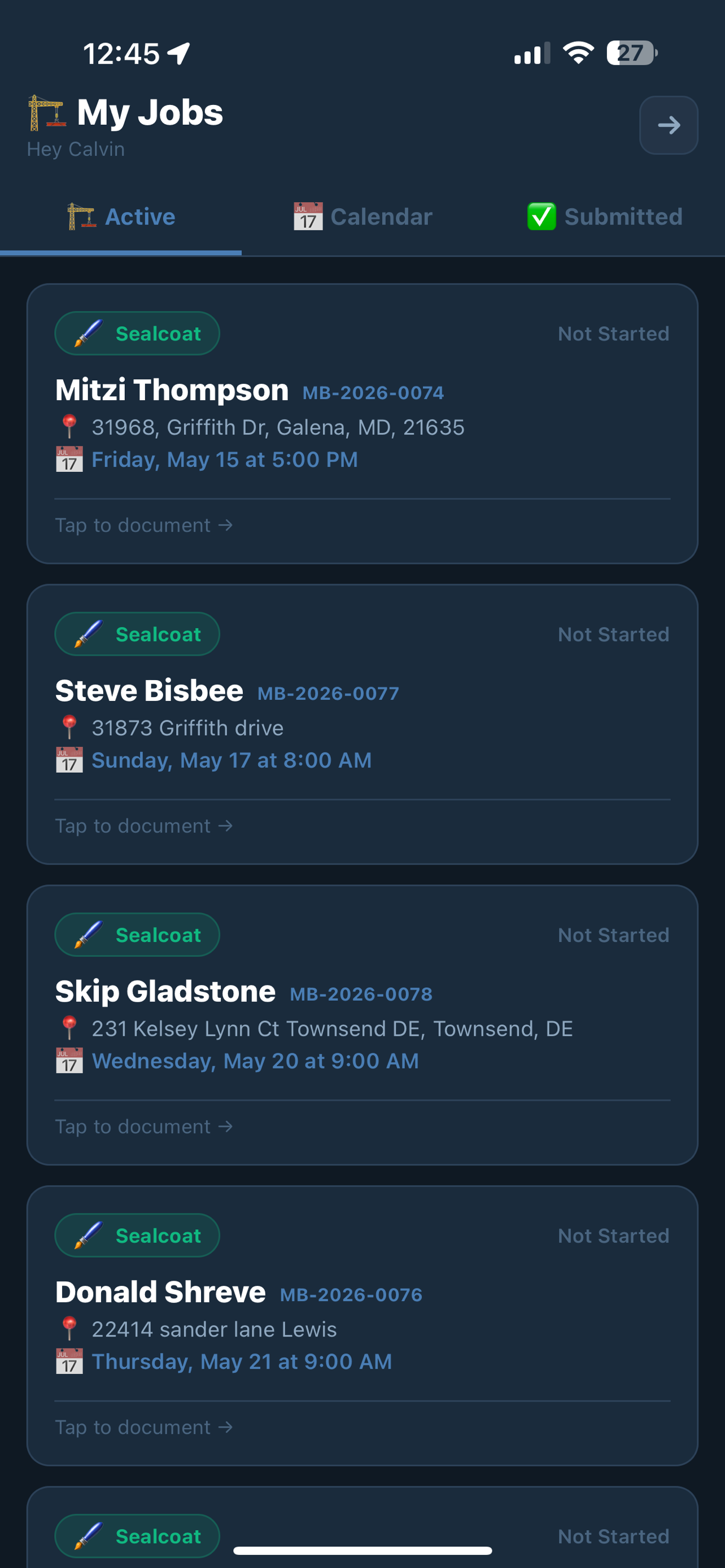The image size is (725, 1568).
Task: Tap the calendar icon beside Sunday, May 17
Action: pyautogui.click(x=69, y=760)
